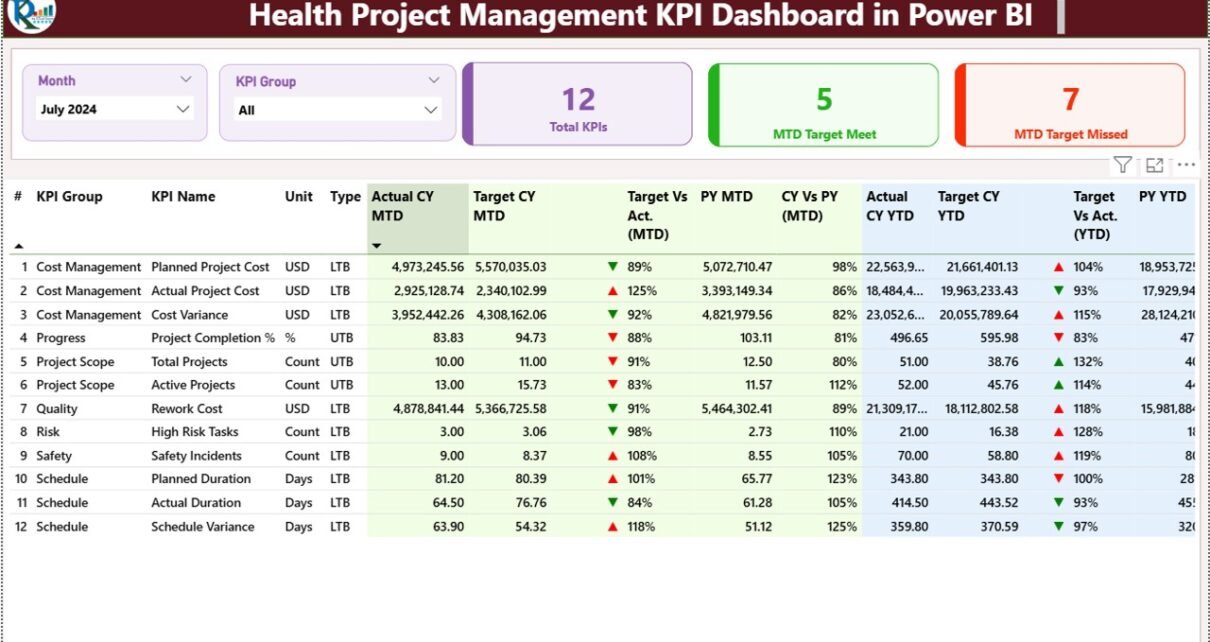Open the KPI Group dropdown showing All

430,110
